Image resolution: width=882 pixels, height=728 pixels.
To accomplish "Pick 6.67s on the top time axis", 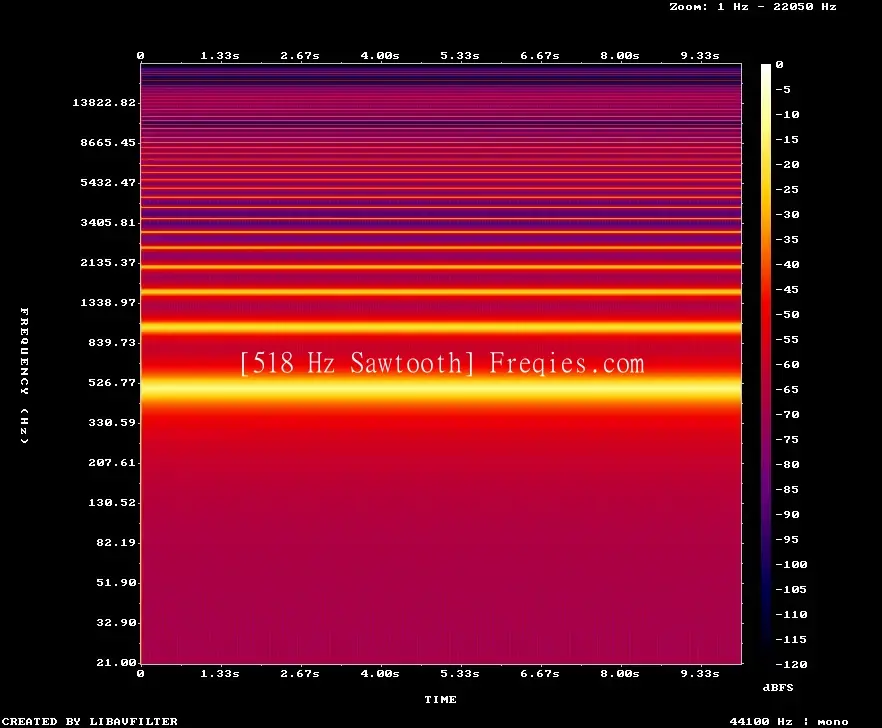I will tap(539, 56).
